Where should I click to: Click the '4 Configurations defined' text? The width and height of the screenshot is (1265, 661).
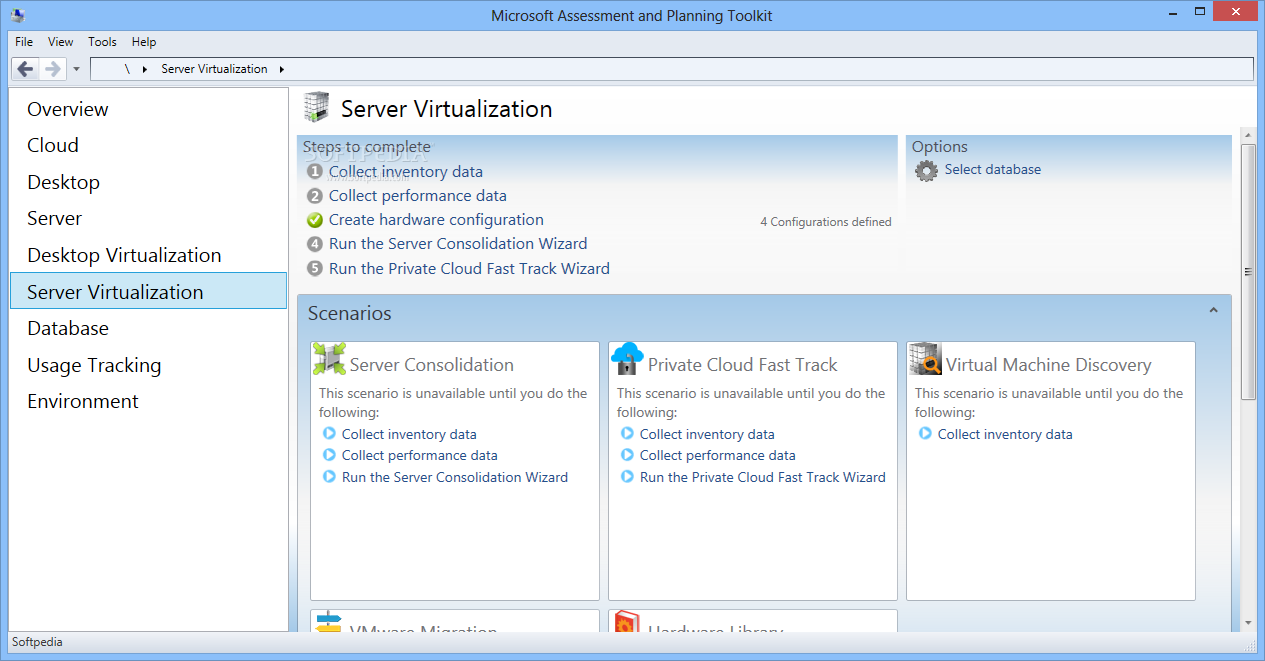[826, 222]
